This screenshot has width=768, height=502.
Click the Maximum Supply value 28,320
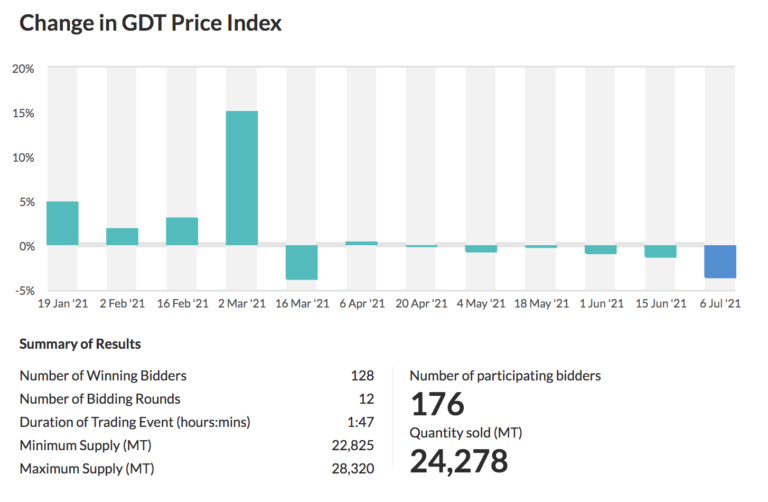pyautogui.click(x=353, y=468)
